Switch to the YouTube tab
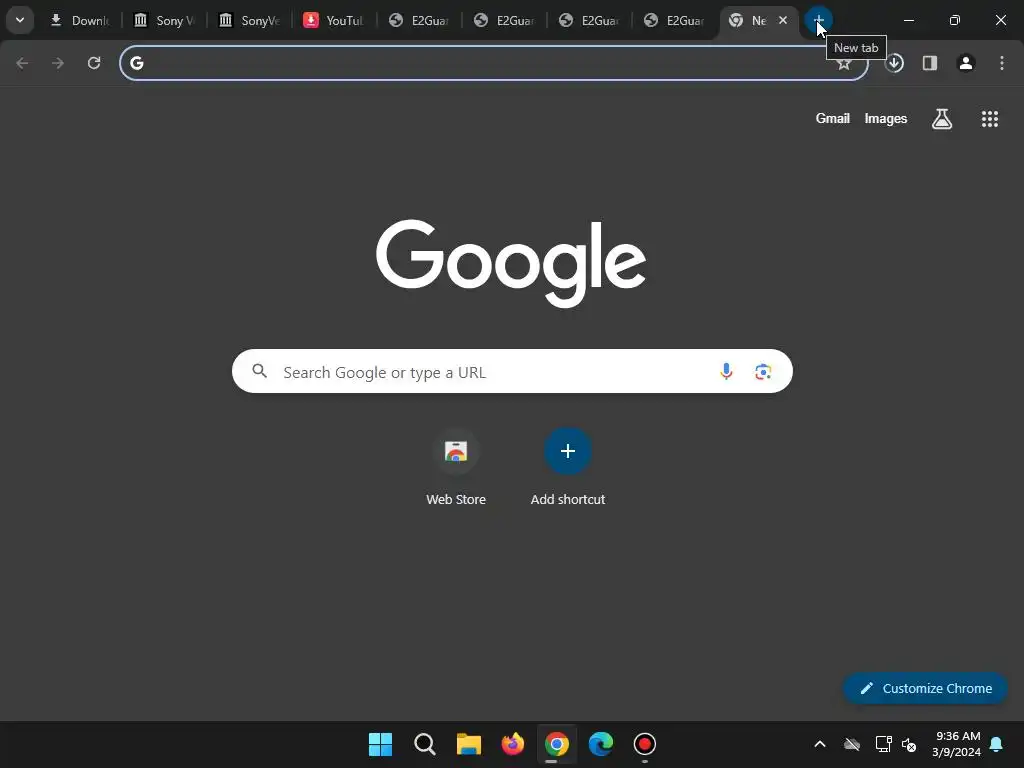 point(334,20)
